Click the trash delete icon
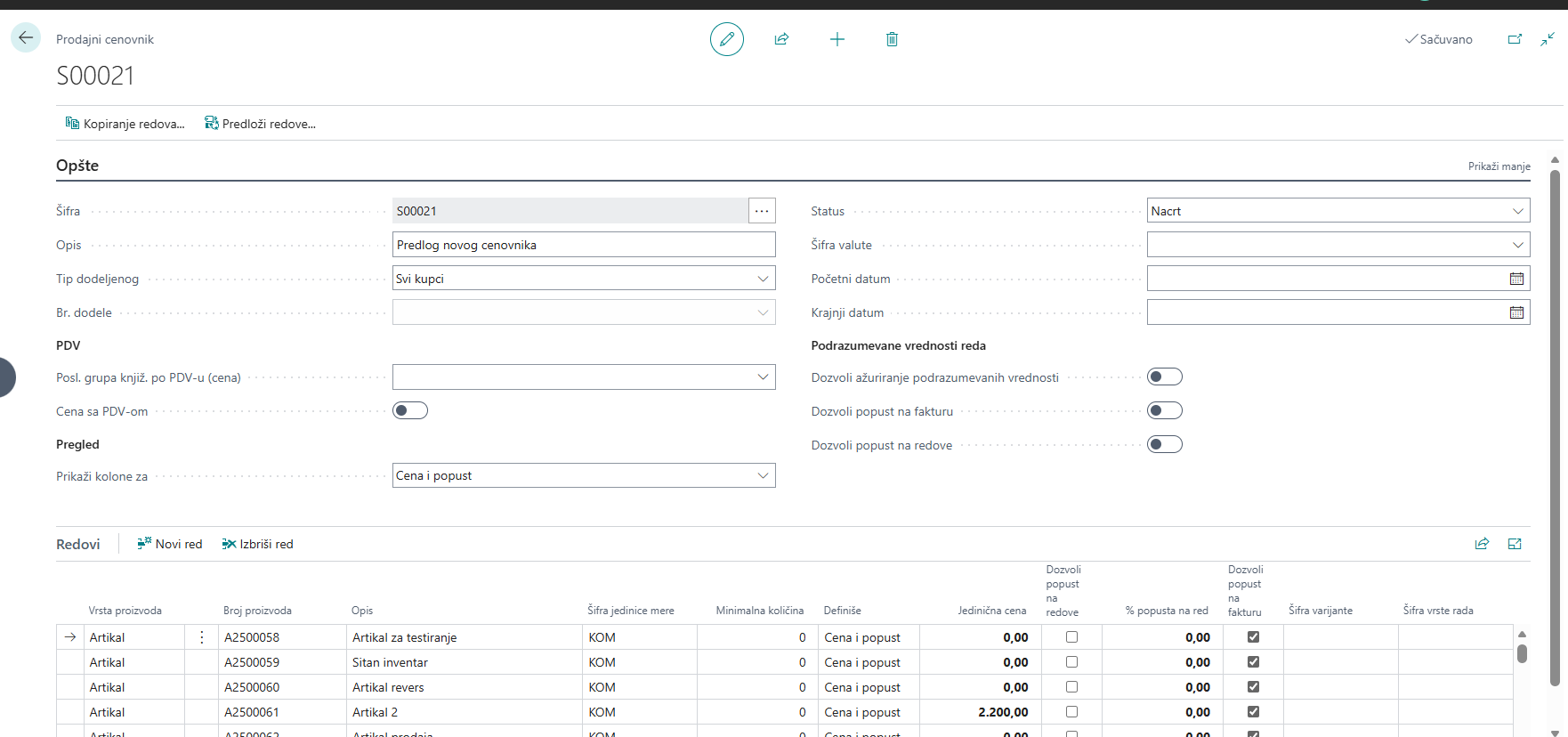The width and height of the screenshot is (1568, 737). point(892,39)
